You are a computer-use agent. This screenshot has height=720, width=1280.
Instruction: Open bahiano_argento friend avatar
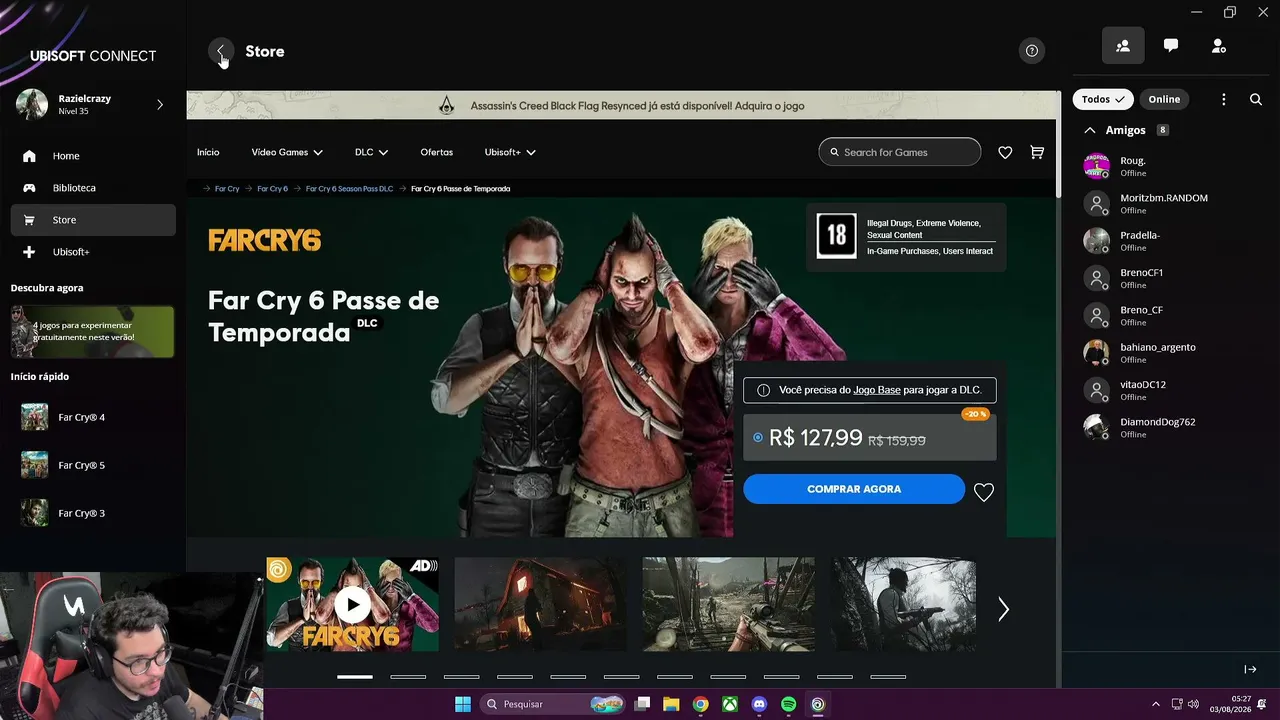[1097, 353]
